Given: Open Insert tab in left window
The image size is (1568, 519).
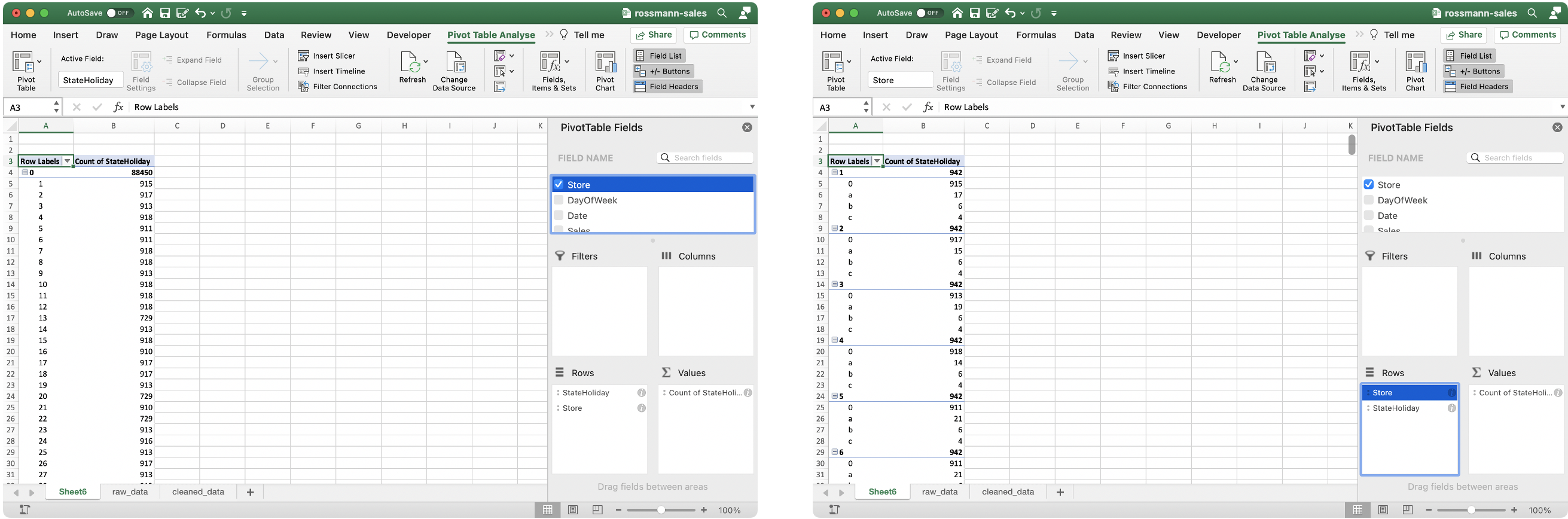Looking at the screenshot, I should 66,35.
